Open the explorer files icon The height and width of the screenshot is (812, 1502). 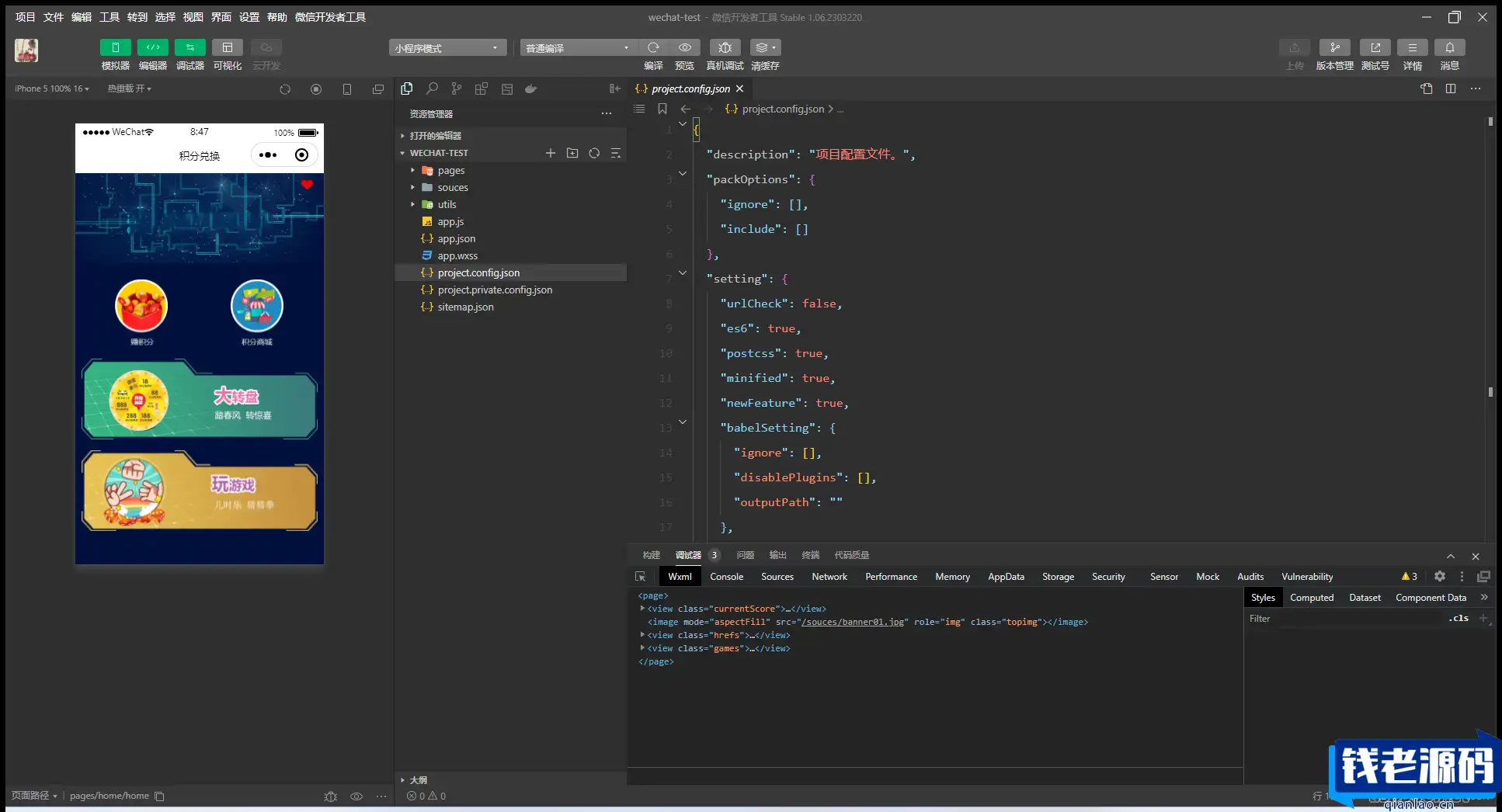[406, 88]
